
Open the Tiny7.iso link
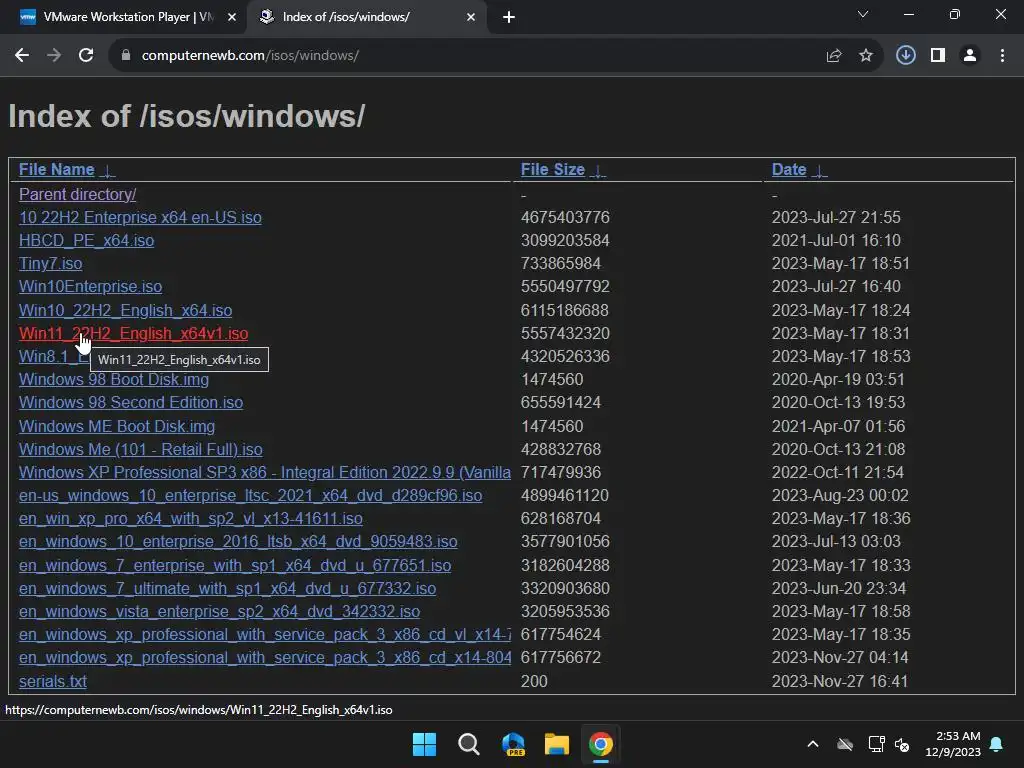coord(50,264)
